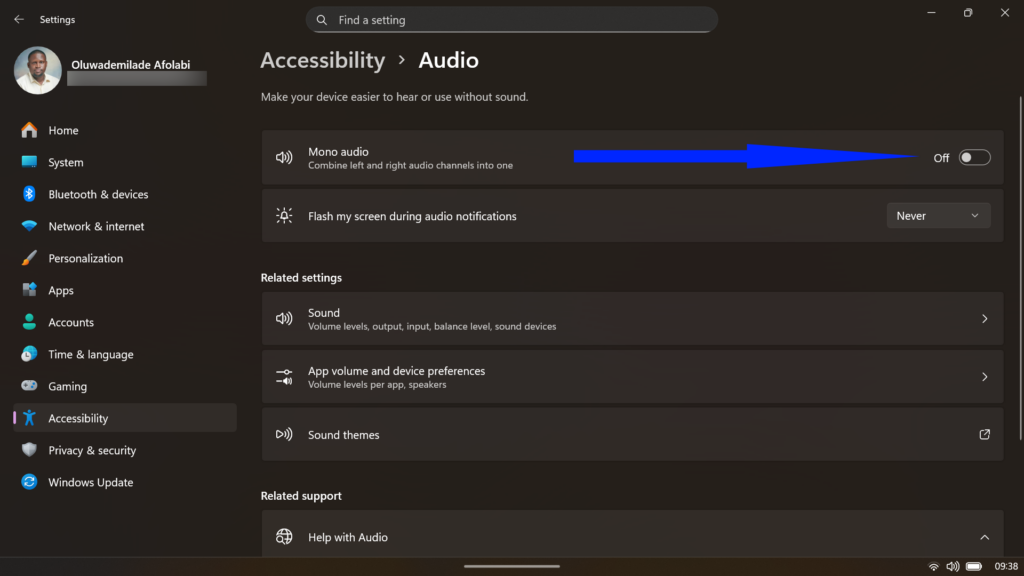Open the Sound settings page
This screenshot has width=1024, height=576.
pos(632,318)
